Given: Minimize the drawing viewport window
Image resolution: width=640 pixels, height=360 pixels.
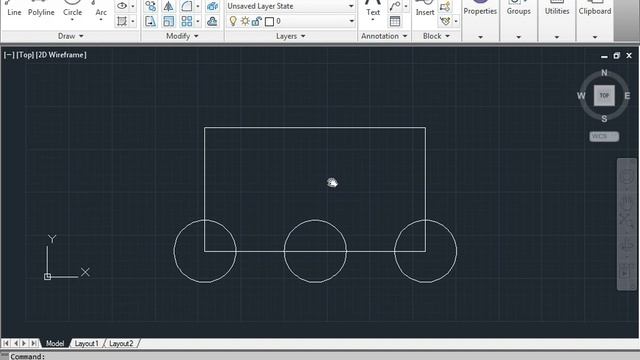Looking at the screenshot, I should (604, 56).
